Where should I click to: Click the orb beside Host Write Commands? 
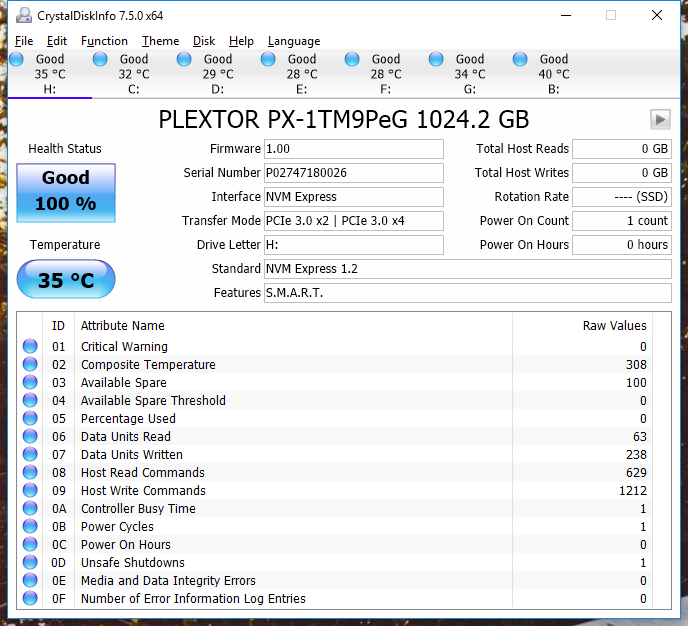point(30,491)
